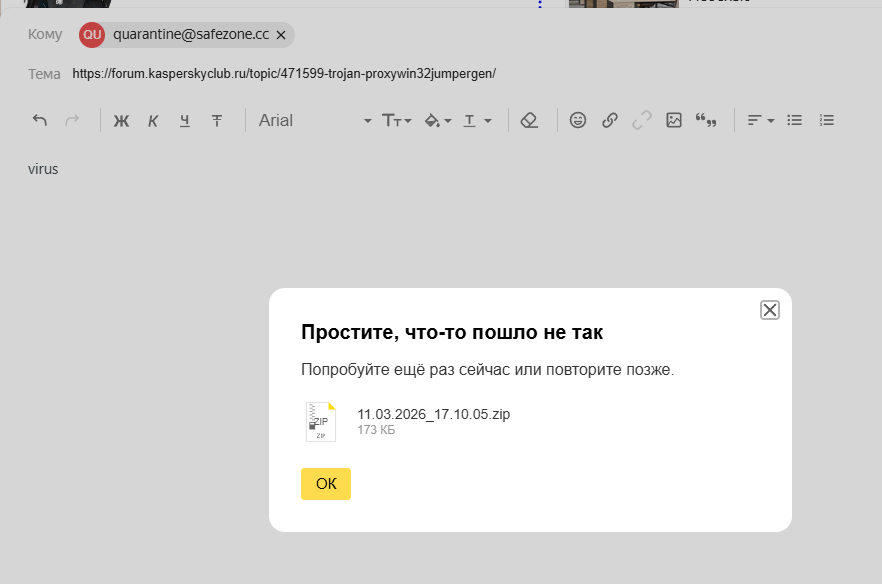Toggle bold formatting (Ж)

(122, 121)
